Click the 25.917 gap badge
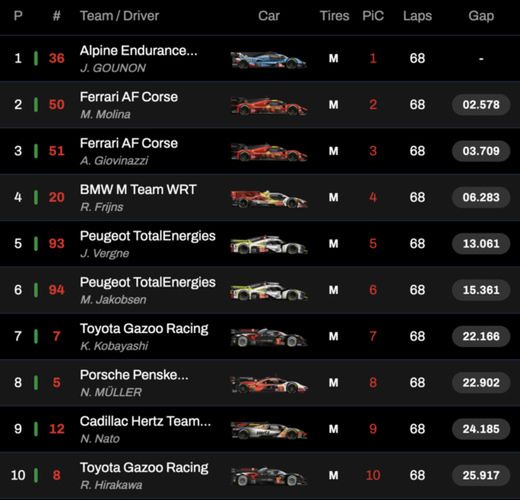Viewport: 520px width, 500px height. click(x=481, y=475)
